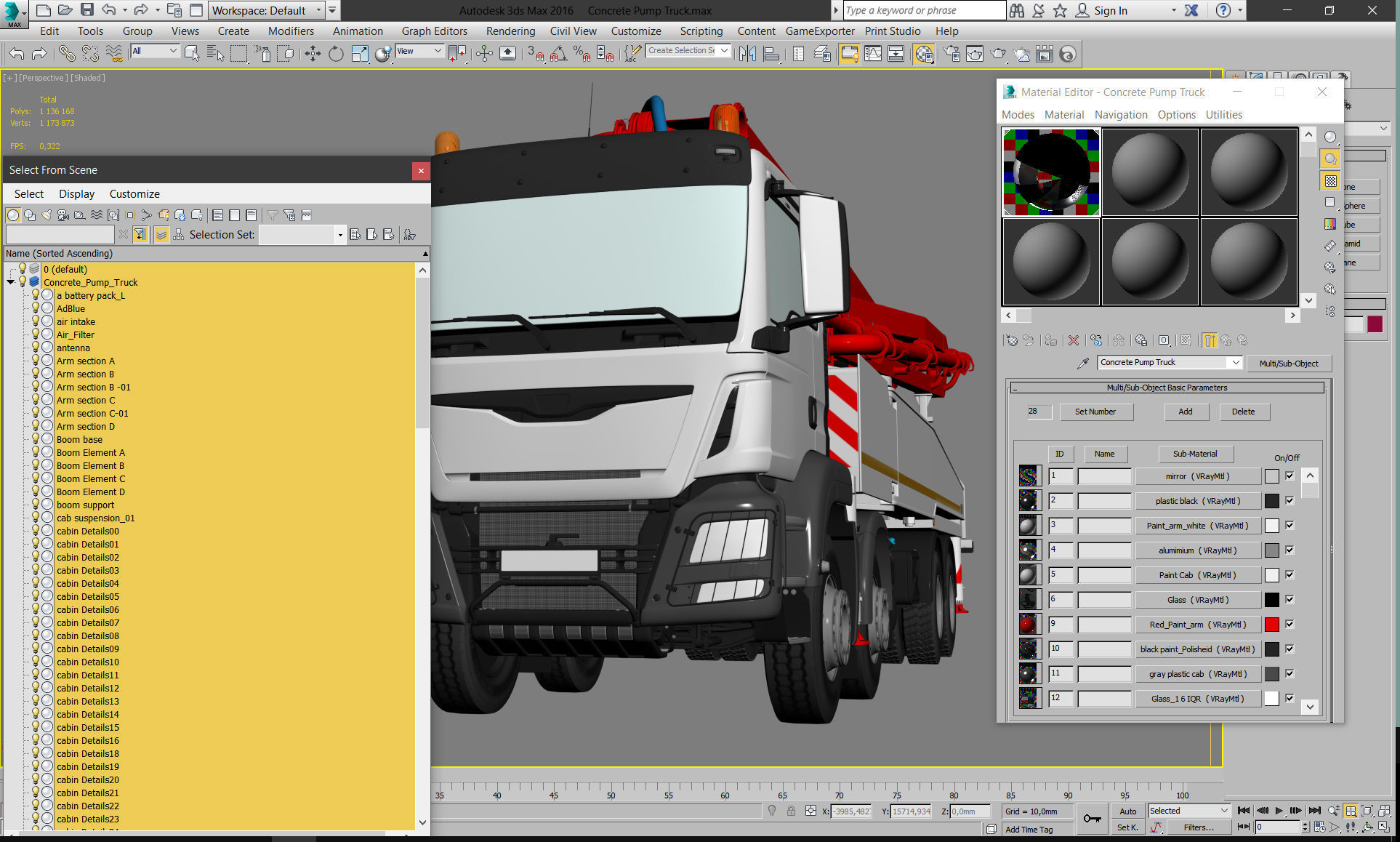Collapse the Concrete_Pump_Truck layer tree
The image size is (1400, 842).
pyautogui.click(x=11, y=282)
